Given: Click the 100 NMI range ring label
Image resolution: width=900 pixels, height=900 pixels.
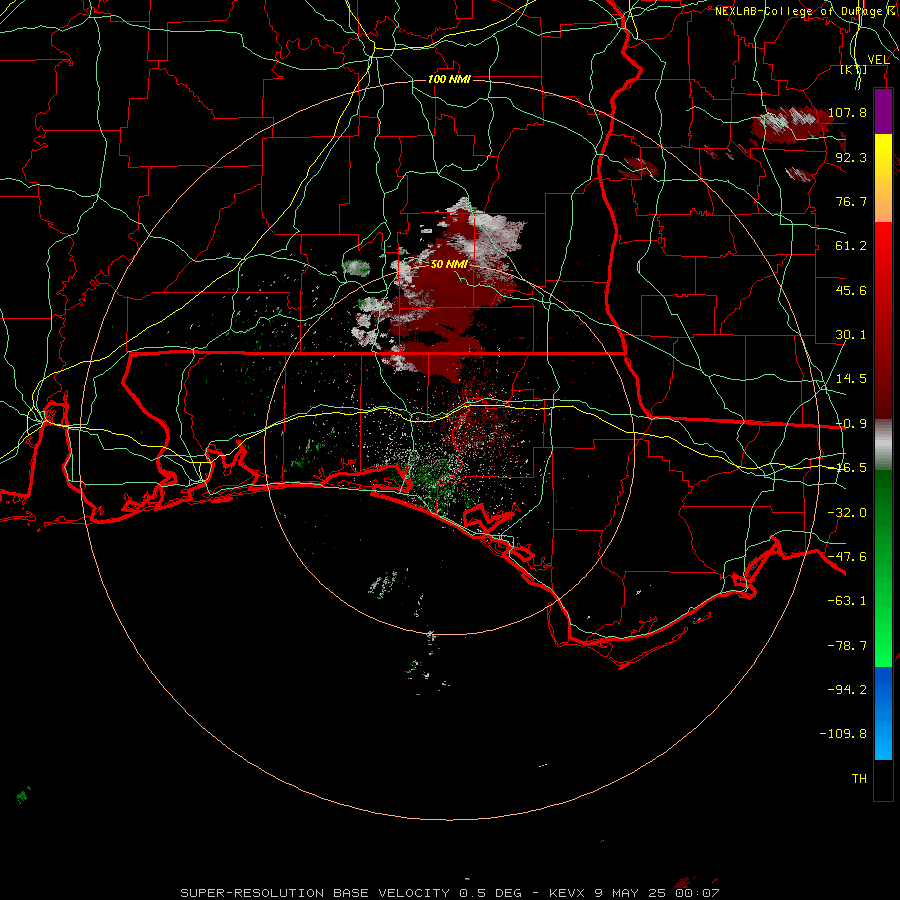Looking at the screenshot, I should pyautogui.click(x=449, y=79).
